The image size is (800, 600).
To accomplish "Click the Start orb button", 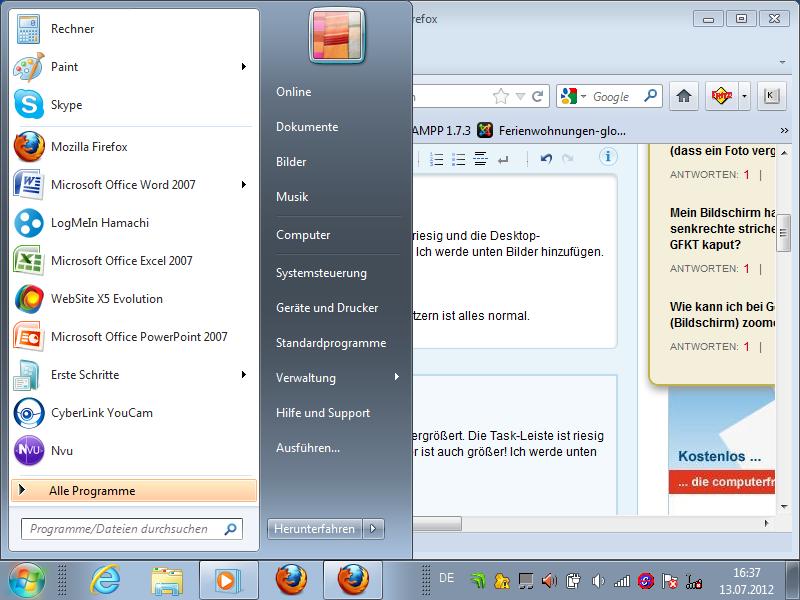I will pyautogui.click(x=26, y=580).
